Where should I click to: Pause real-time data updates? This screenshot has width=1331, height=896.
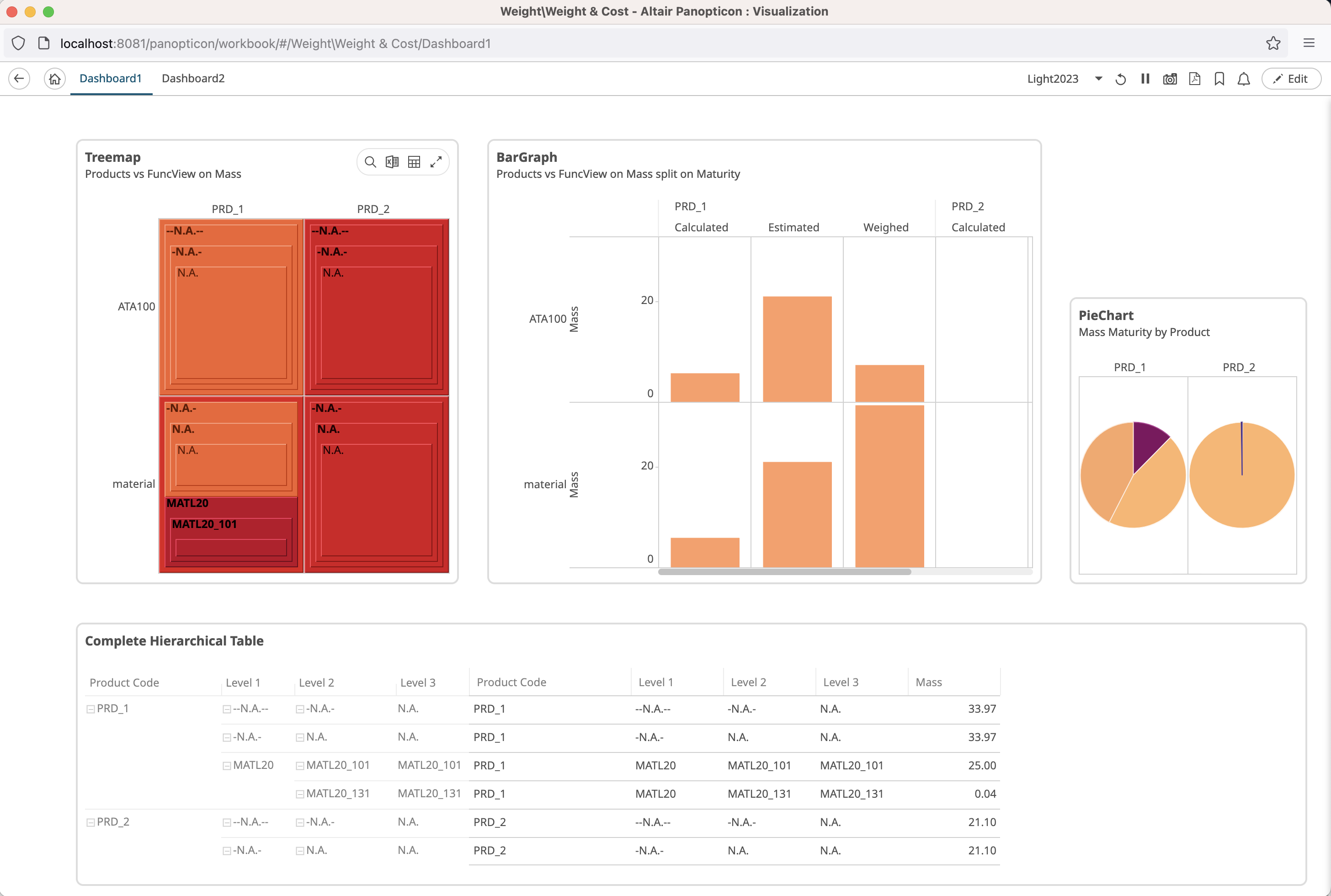coord(1145,79)
